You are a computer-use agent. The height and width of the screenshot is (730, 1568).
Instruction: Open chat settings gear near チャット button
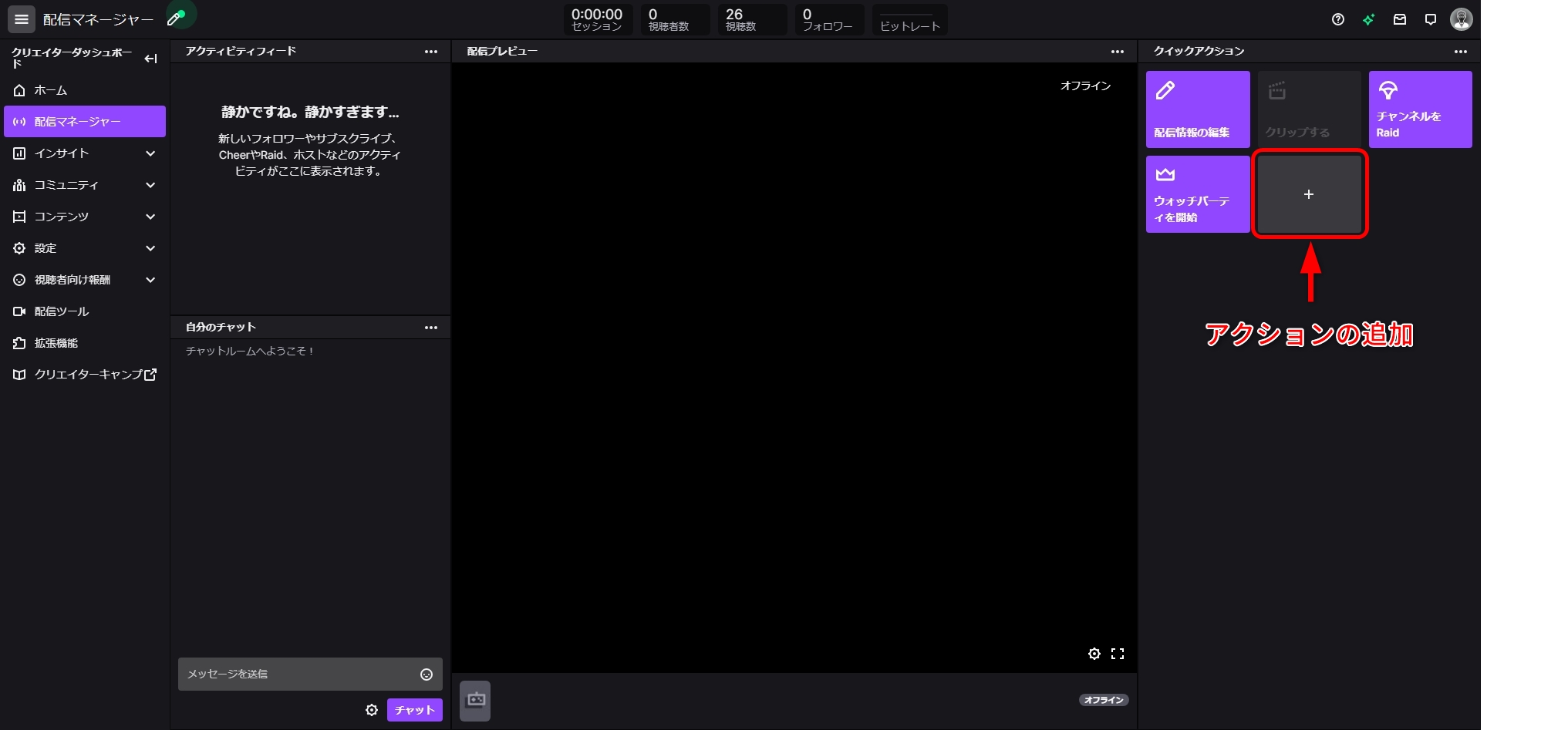point(372,710)
